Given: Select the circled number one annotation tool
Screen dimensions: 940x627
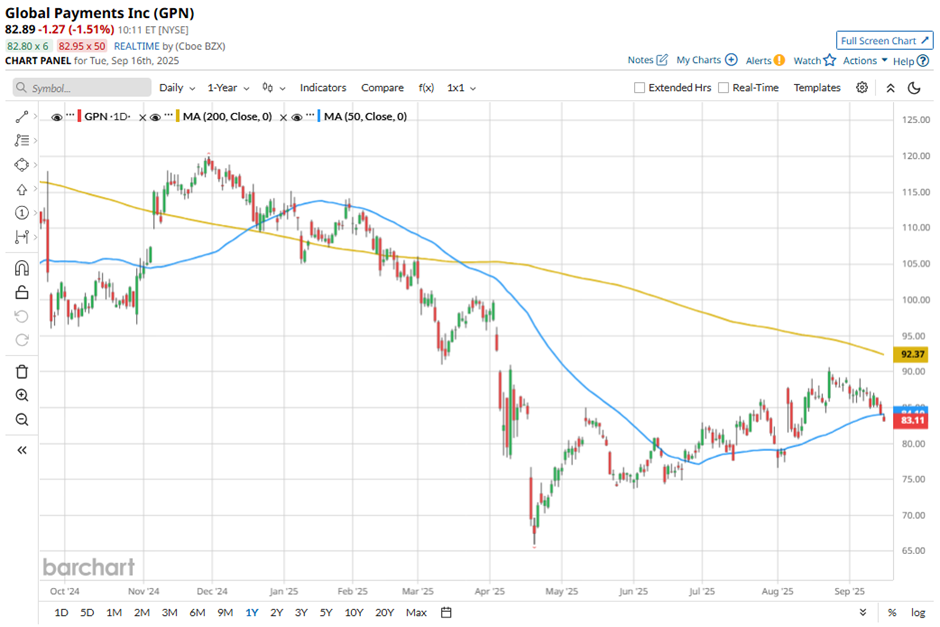Looking at the screenshot, I should pos(22,213).
